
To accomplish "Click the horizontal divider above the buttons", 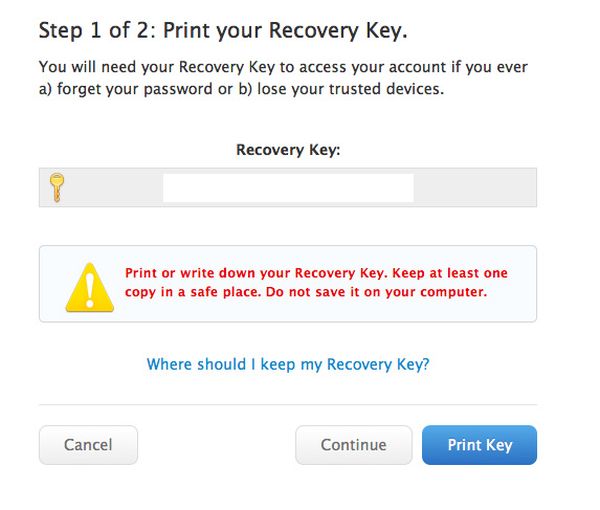I will [288, 404].
